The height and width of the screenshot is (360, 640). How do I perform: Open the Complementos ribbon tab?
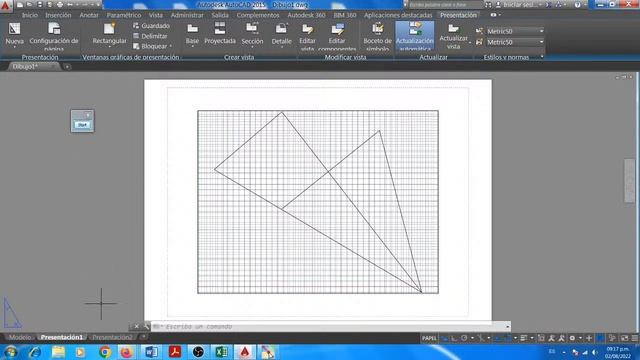click(x=258, y=15)
